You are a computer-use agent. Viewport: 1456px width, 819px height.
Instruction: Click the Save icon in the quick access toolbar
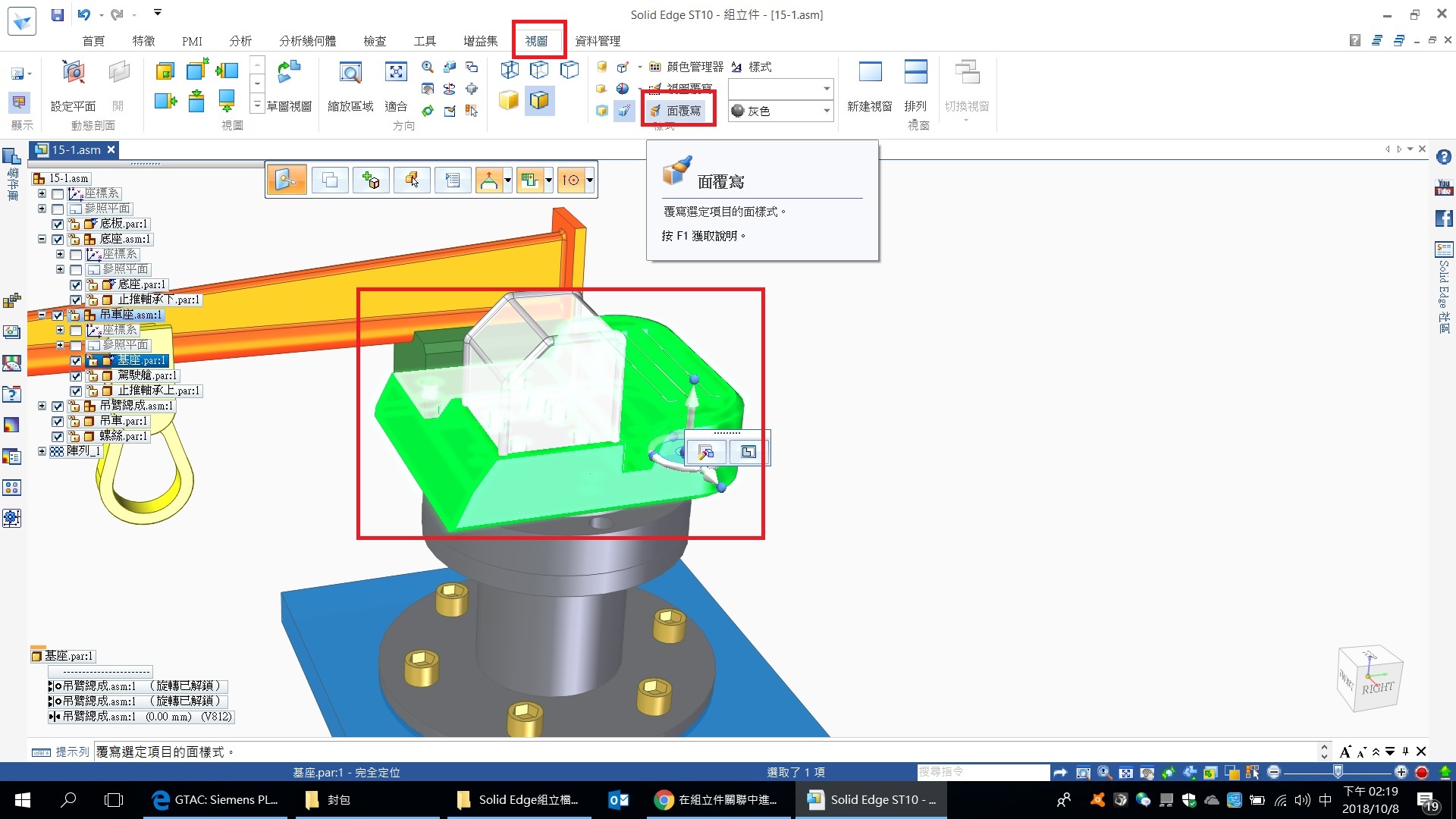(58, 14)
